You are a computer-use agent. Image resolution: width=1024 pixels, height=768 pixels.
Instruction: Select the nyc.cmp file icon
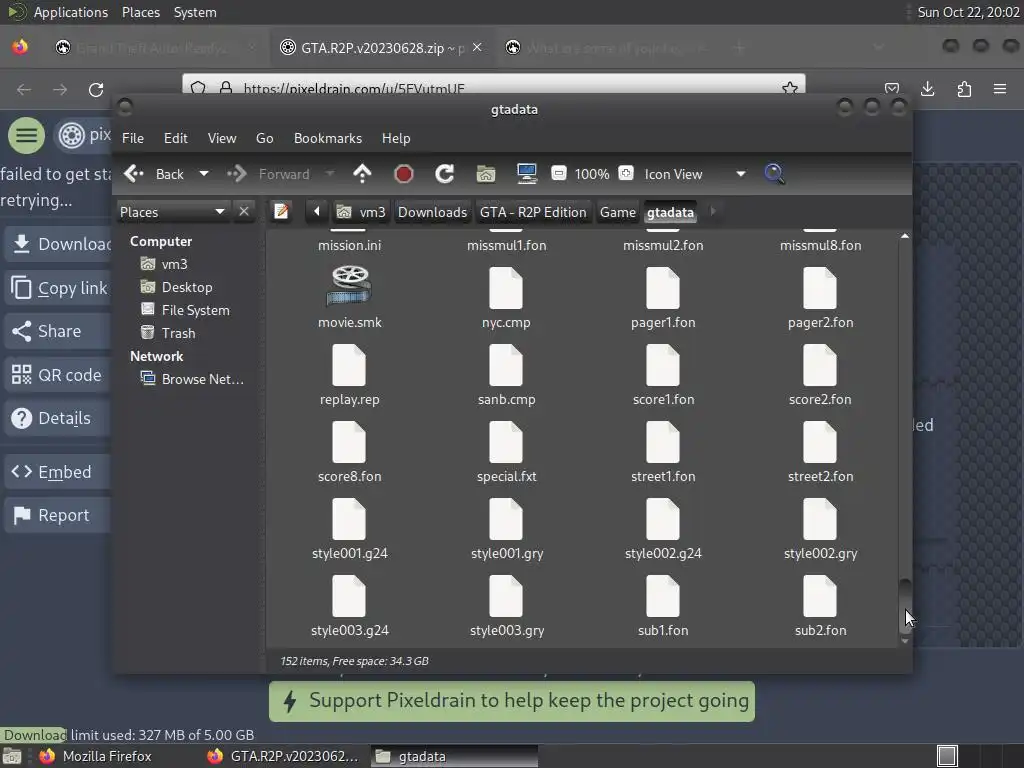[x=506, y=288]
